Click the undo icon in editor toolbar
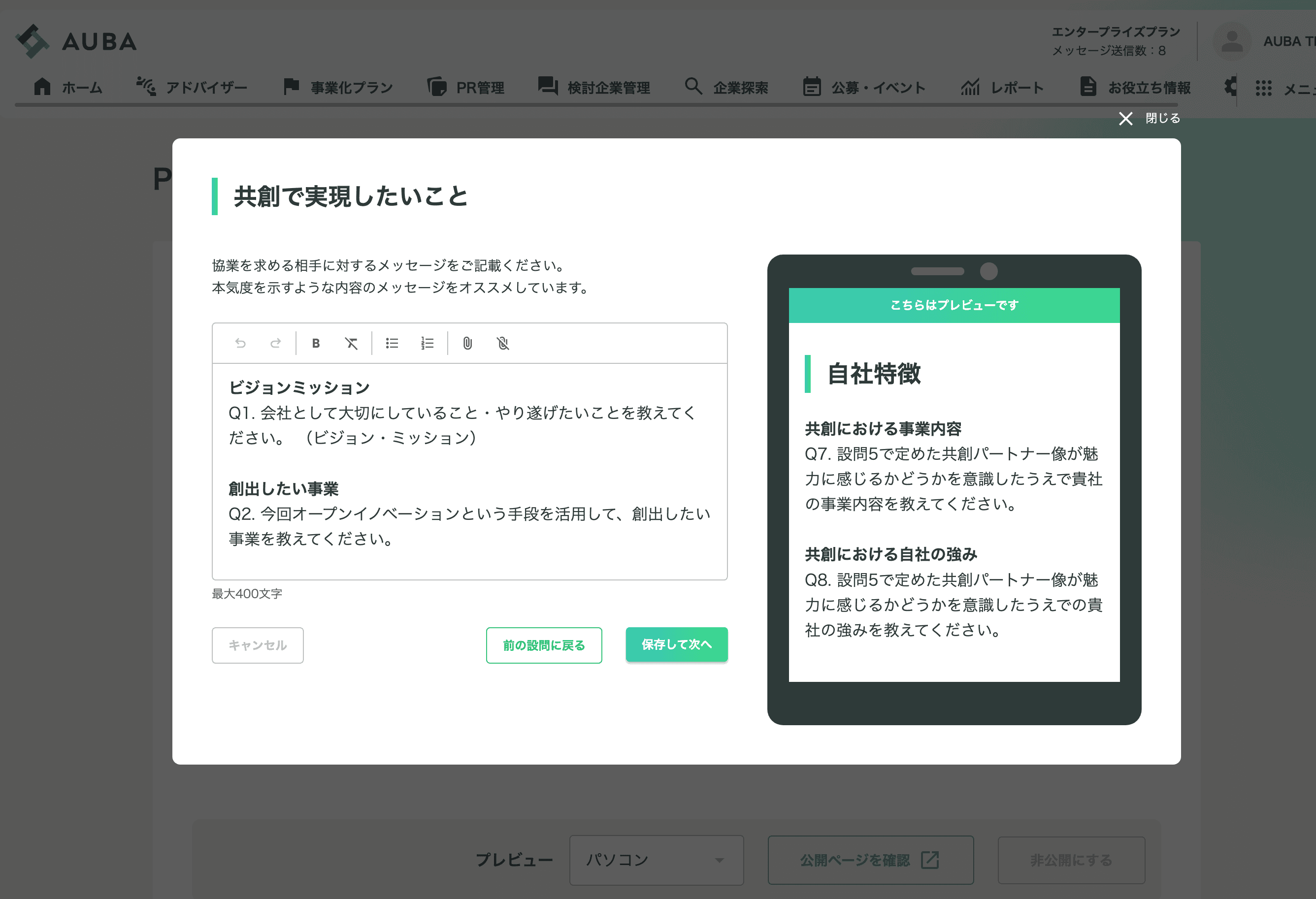Viewport: 1316px width, 899px height. 240,343
